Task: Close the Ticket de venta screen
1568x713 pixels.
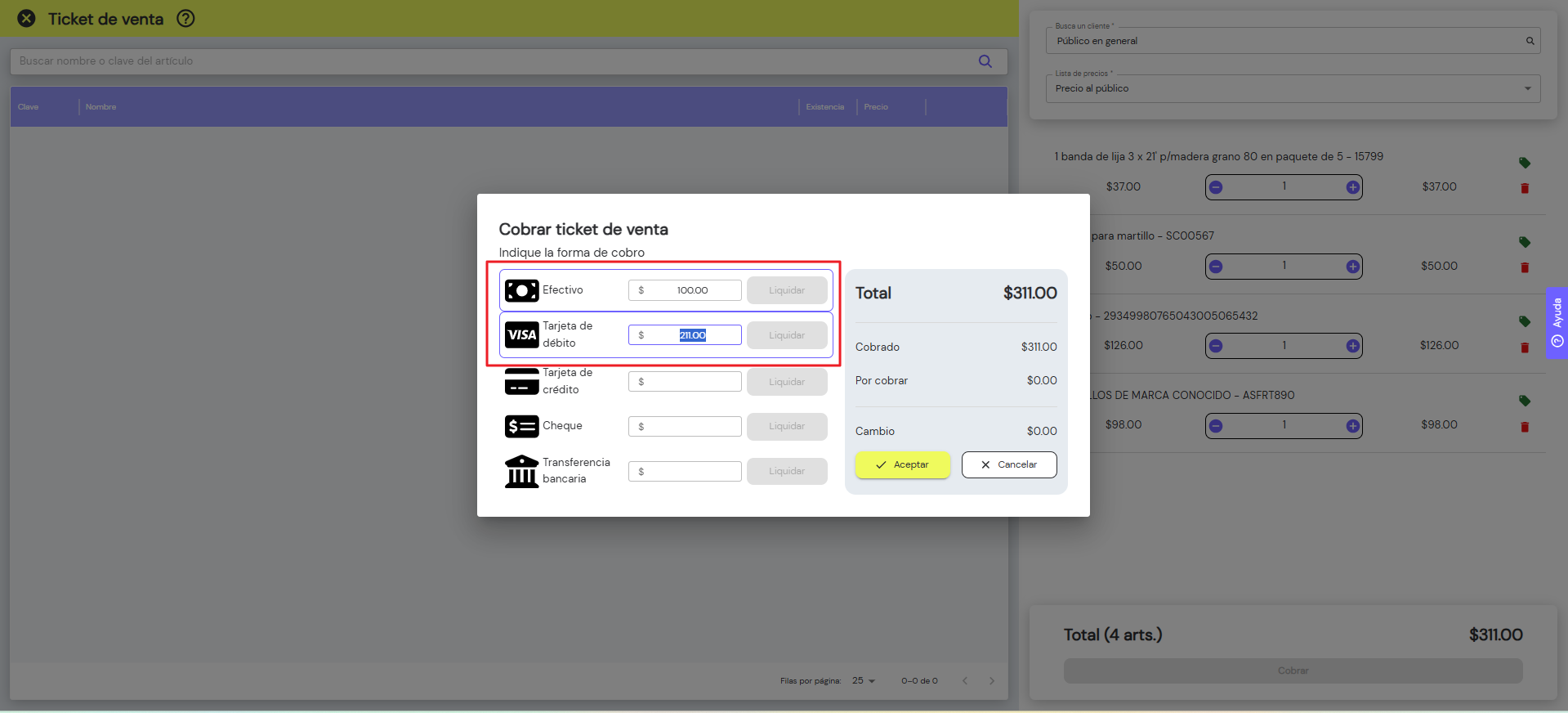Action: 27,18
